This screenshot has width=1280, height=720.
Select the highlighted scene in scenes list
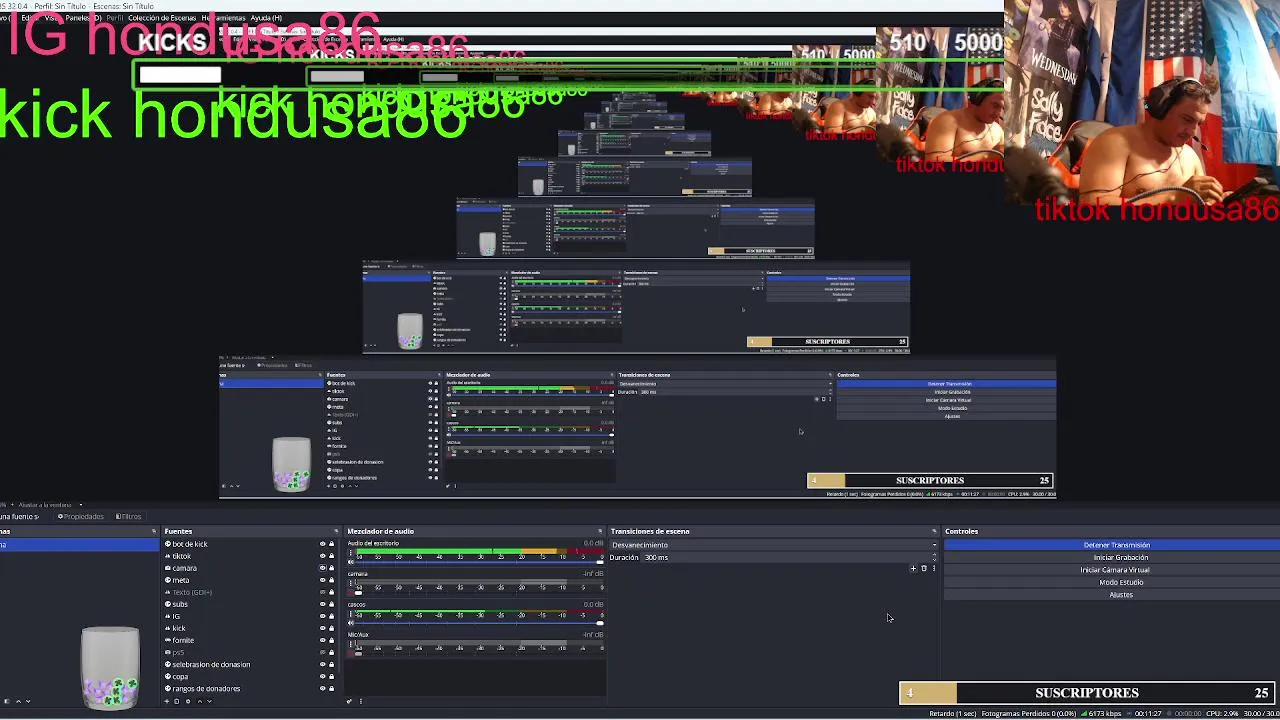pos(79,544)
